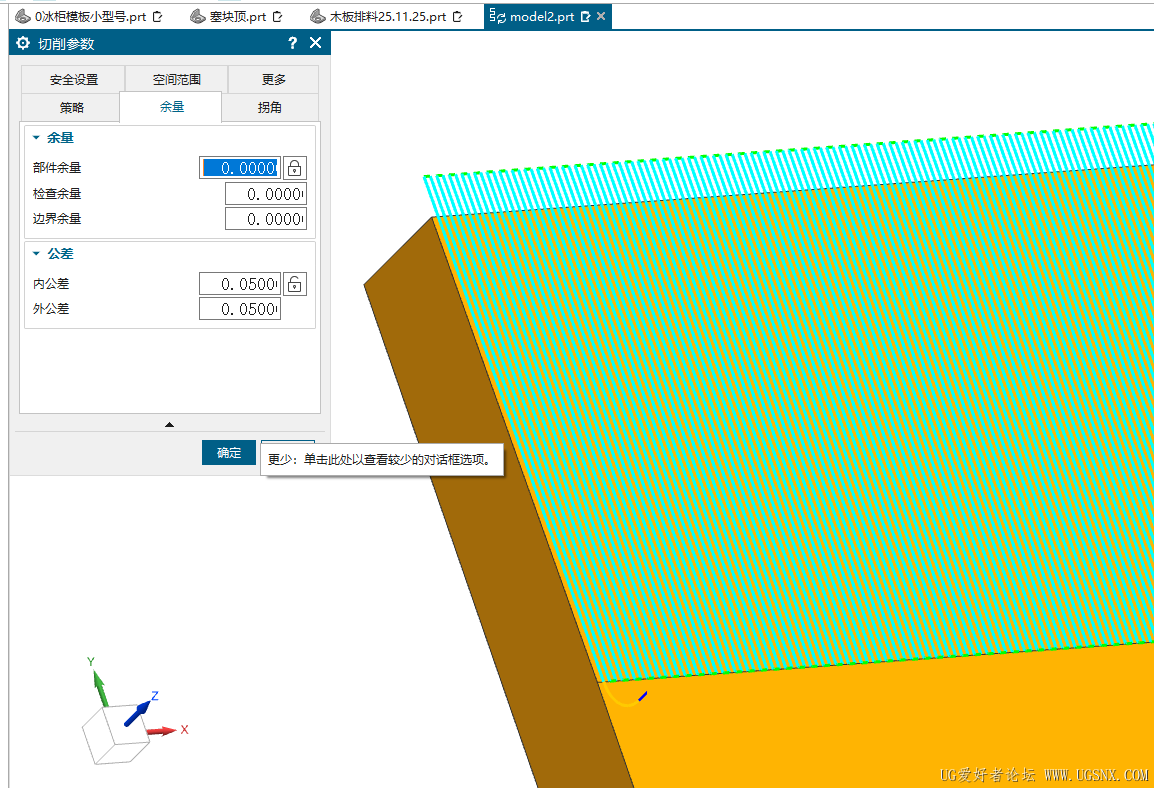Screen dimensions: 1154x788
Task: Click the view triad cube
Action: (x=116, y=735)
